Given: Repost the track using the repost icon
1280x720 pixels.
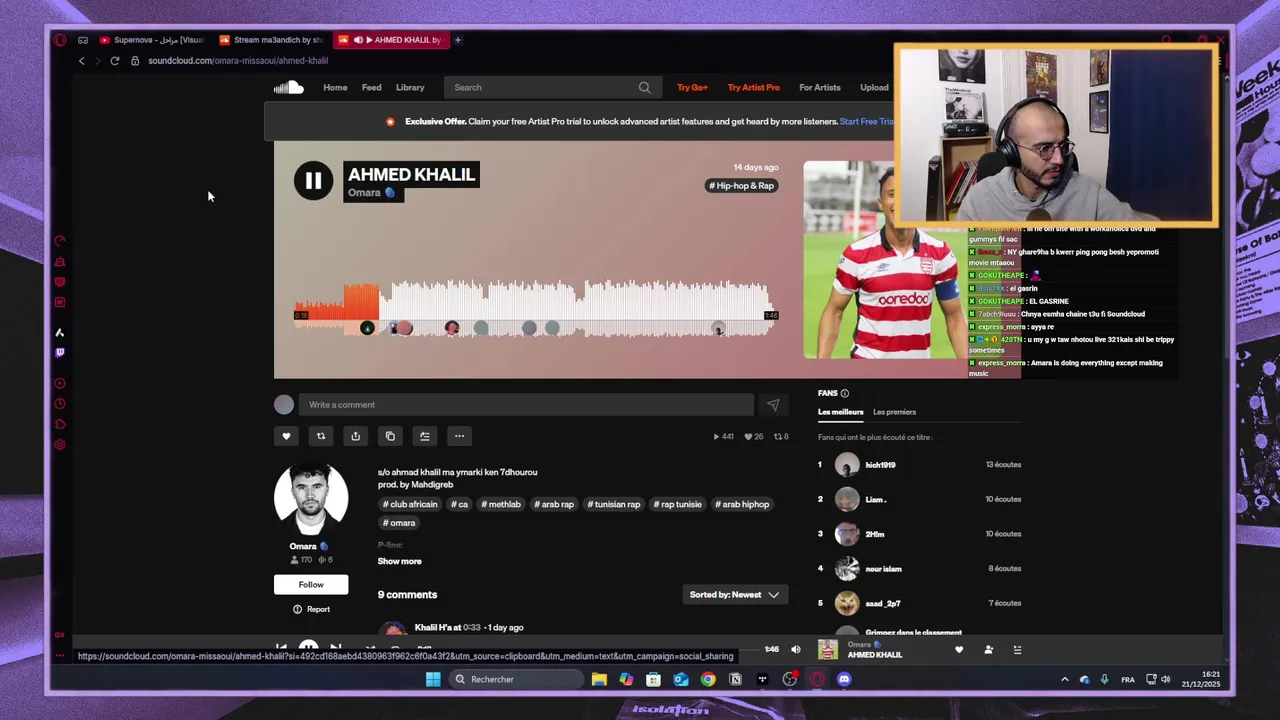Looking at the screenshot, I should 321,436.
